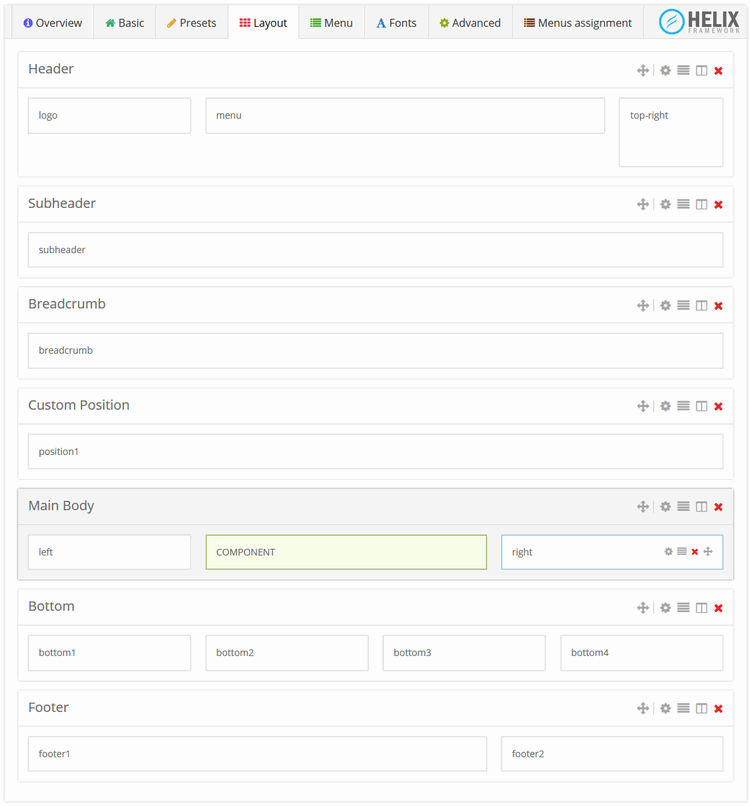750x806 pixels.
Task: Click the Footer row move handle
Action: (643, 709)
